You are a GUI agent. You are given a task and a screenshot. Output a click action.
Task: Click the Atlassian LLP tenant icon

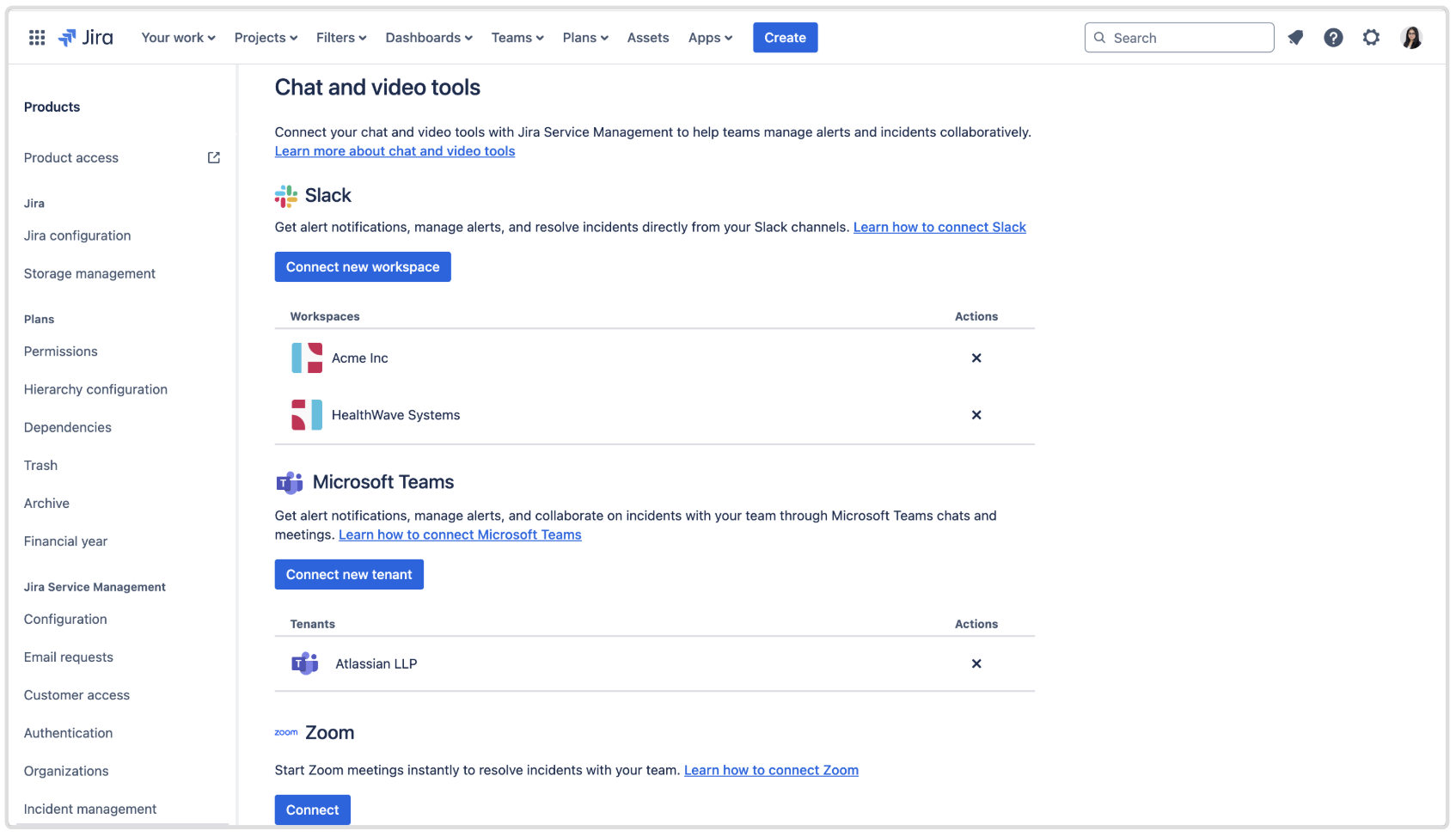[x=305, y=663]
